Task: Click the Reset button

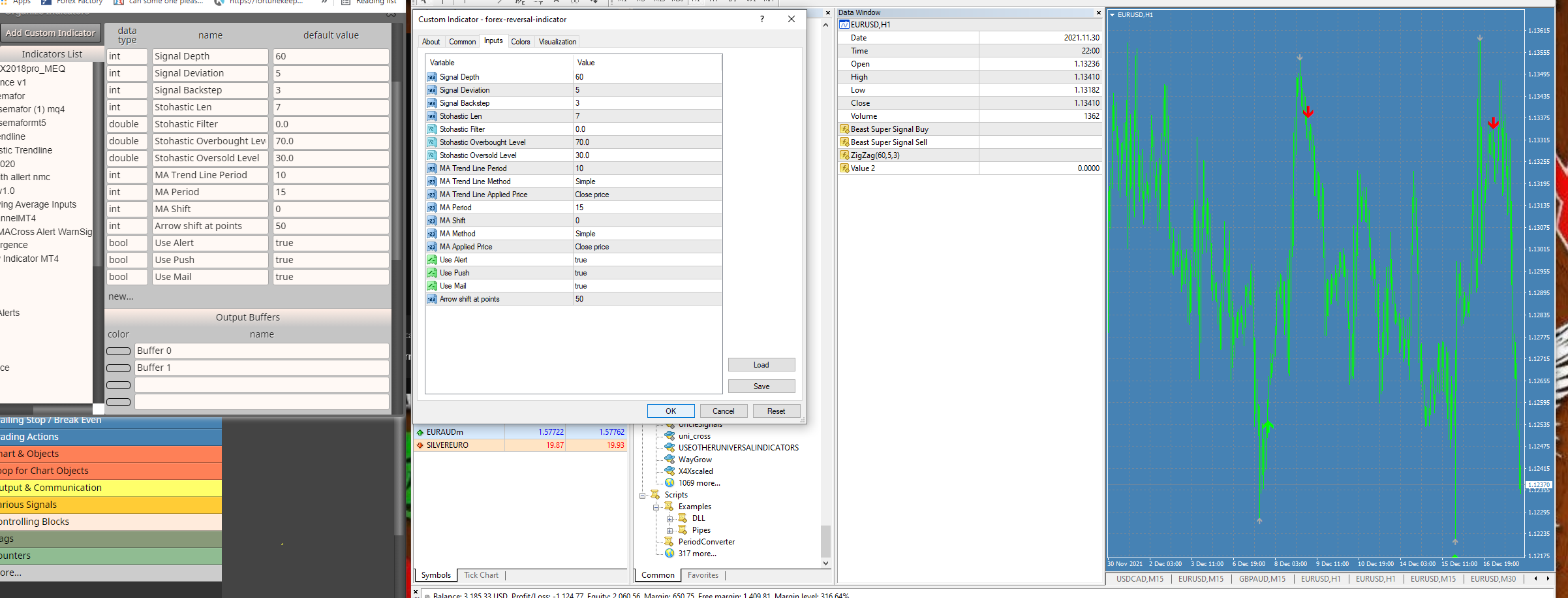Action: tap(776, 411)
